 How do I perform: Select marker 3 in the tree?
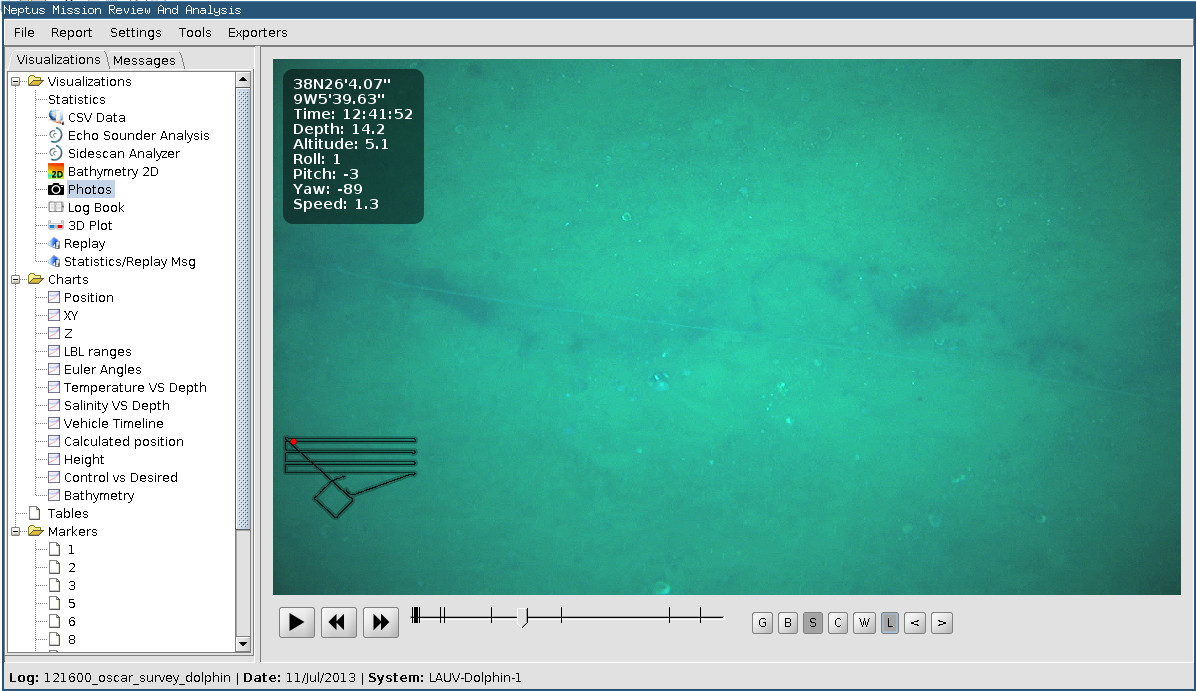(72, 586)
